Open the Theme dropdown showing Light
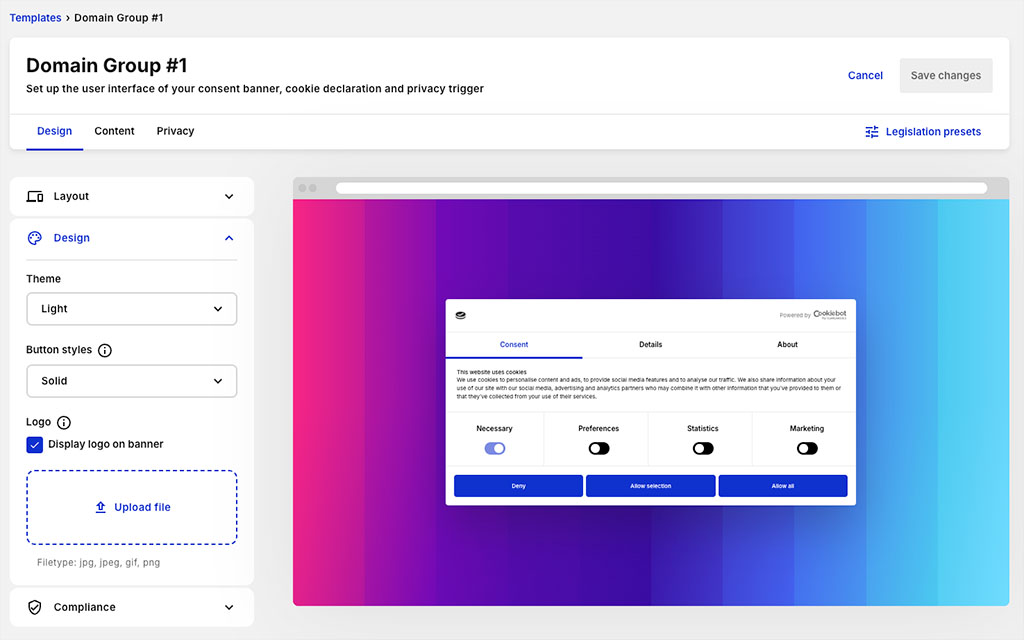Image resolution: width=1024 pixels, height=640 pixels. coord(131,309)
